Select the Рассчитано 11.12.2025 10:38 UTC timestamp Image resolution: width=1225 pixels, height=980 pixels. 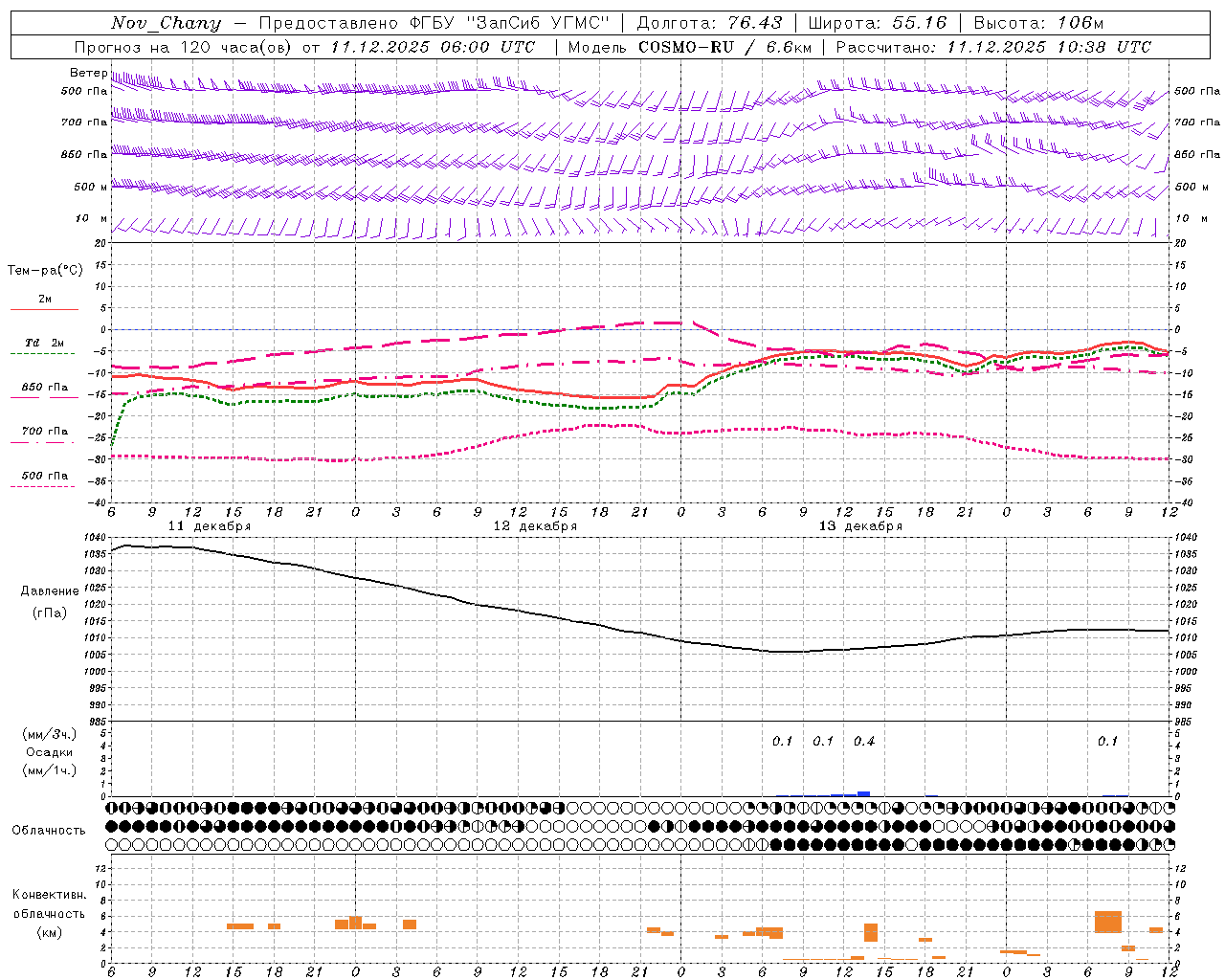coord(993,47)
